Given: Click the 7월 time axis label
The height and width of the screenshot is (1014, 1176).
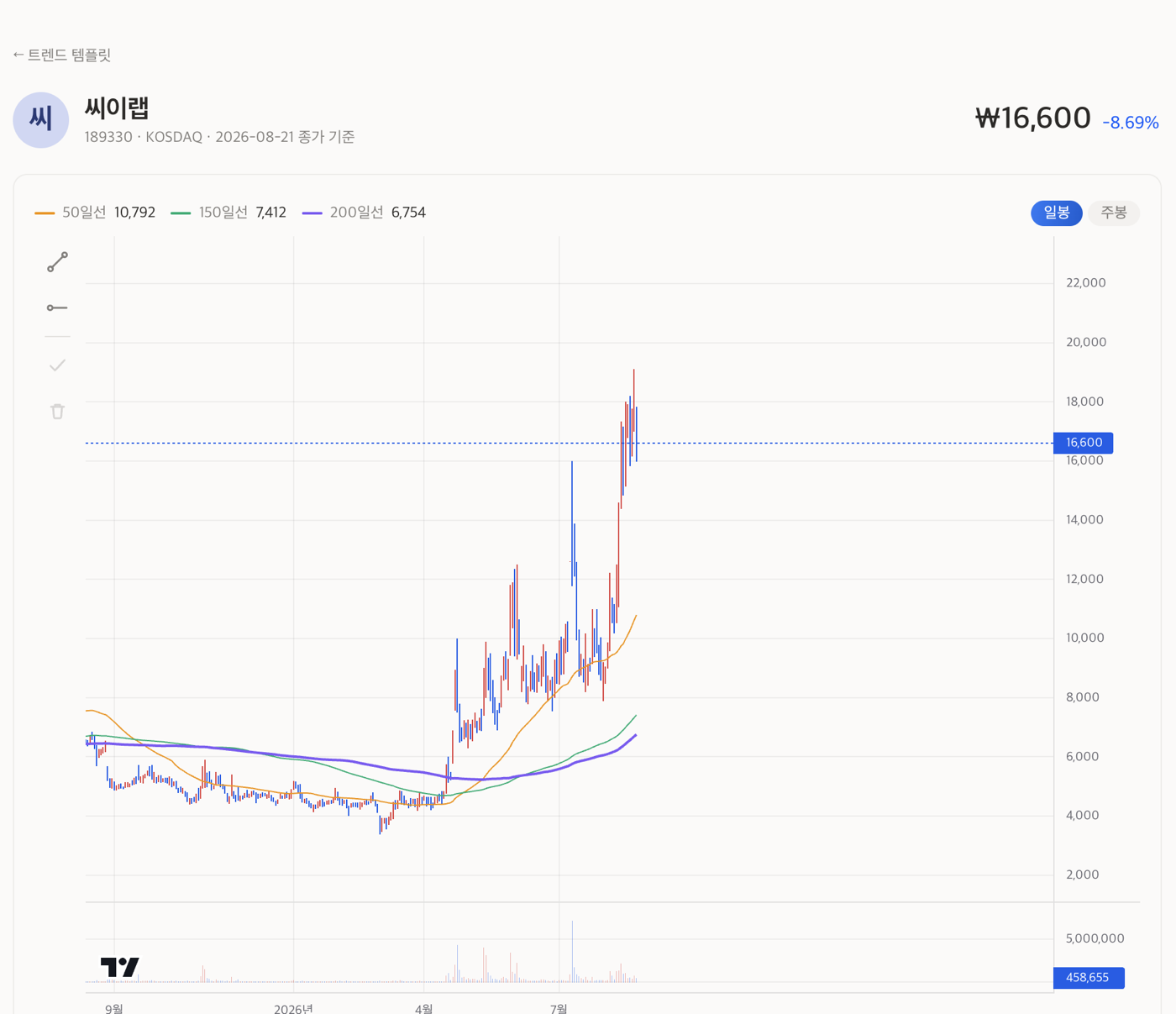Looking at the screenshot, I should tap(559, 1007).
